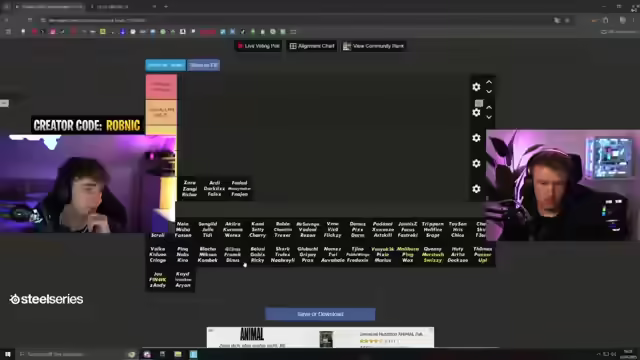This screenshot has height=360, width=640.
Task: Open a new browser tab
Action: tap(166, 7)
